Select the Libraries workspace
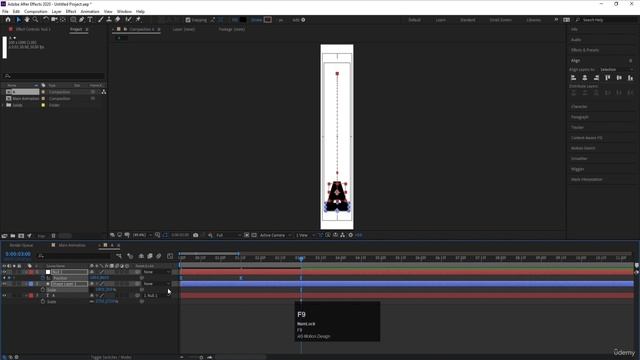 pos(533,20)
